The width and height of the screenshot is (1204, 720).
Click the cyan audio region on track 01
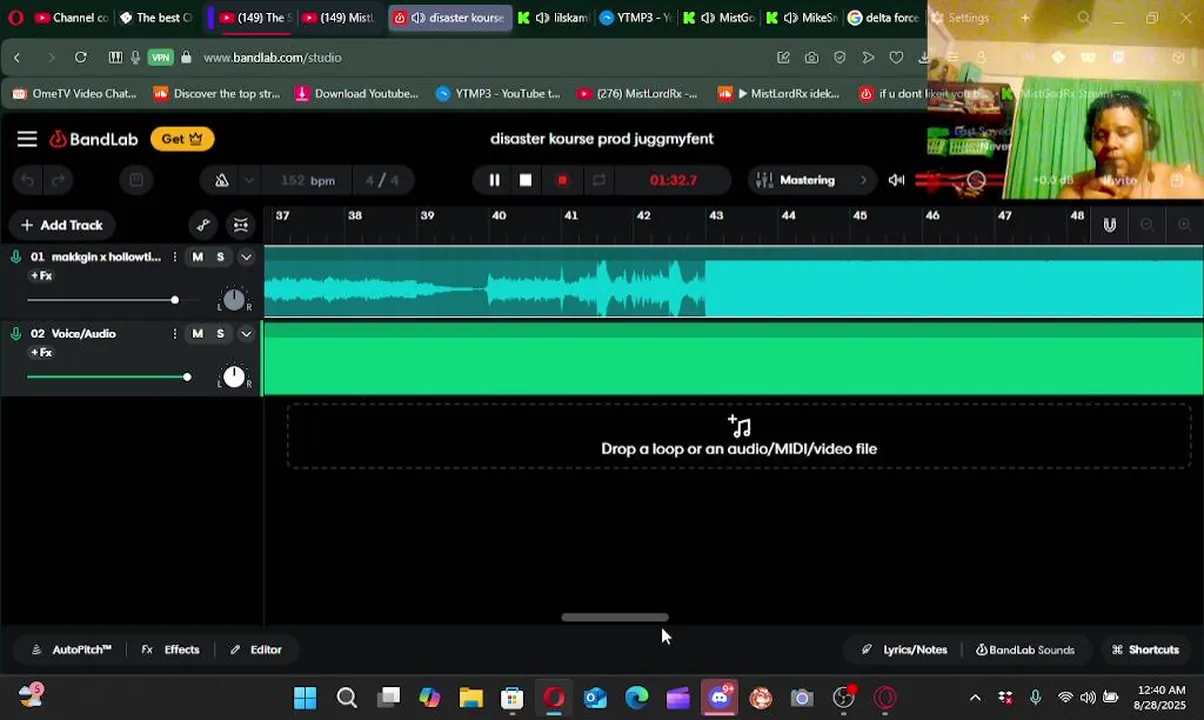click(x=733, y=283)
